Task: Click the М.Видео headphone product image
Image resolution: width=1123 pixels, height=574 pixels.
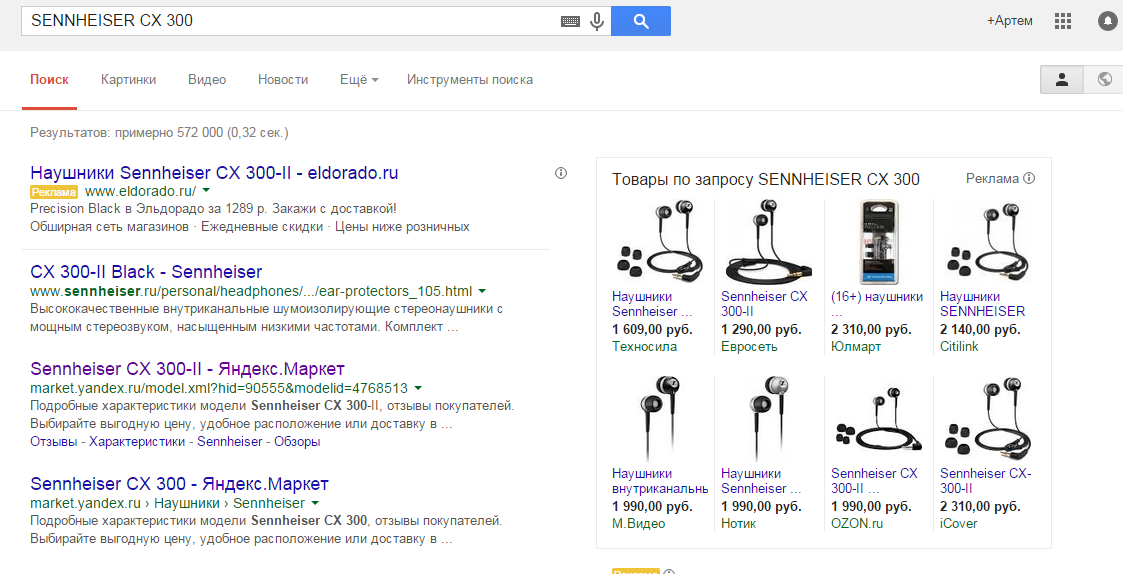Action: [x=660, y=419]
